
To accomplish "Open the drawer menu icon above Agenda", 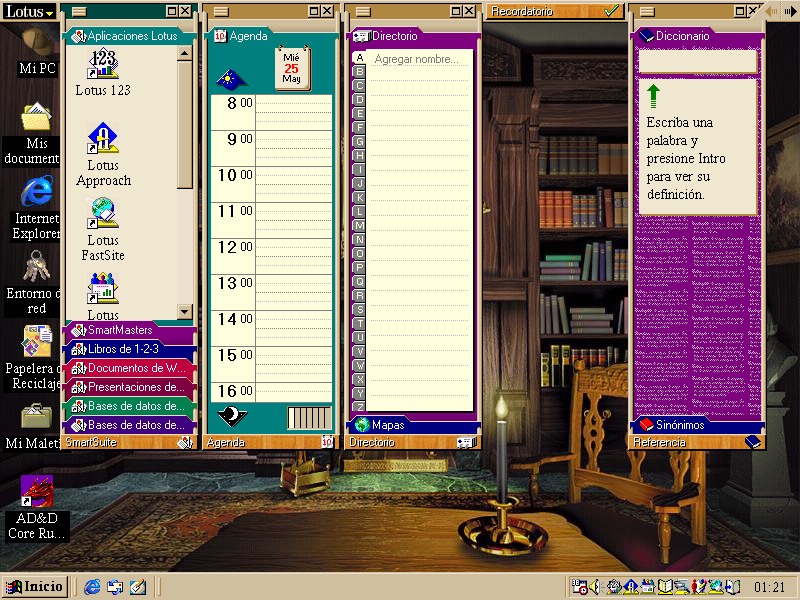I will tap(221, 11).
